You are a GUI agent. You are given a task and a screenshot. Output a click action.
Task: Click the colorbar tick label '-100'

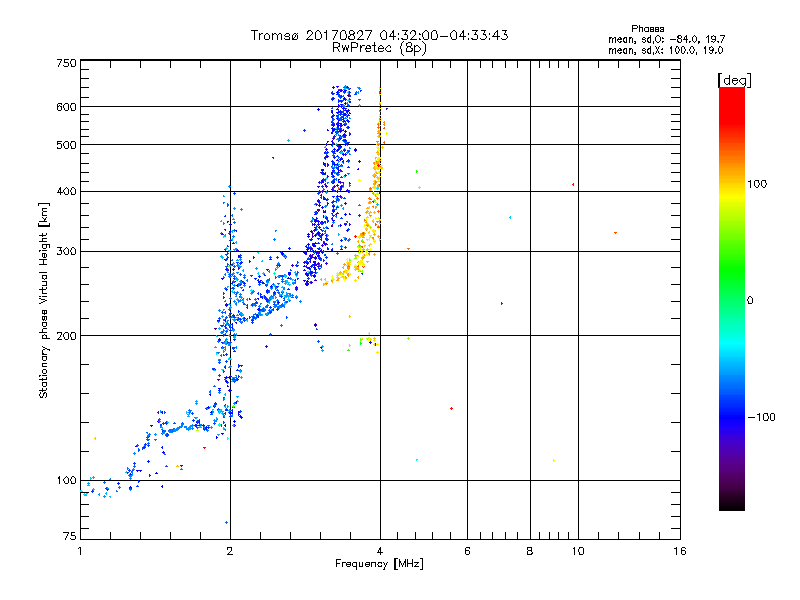761,417
